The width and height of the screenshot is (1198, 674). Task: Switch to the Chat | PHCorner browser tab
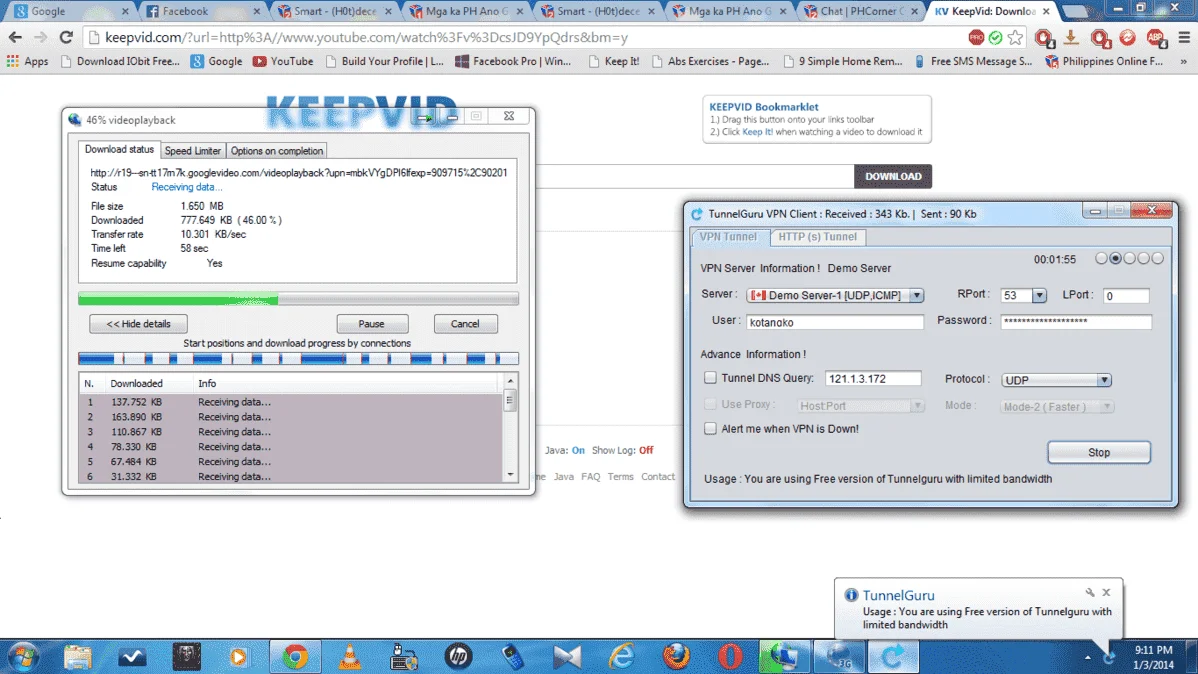[x=860, y=11]
